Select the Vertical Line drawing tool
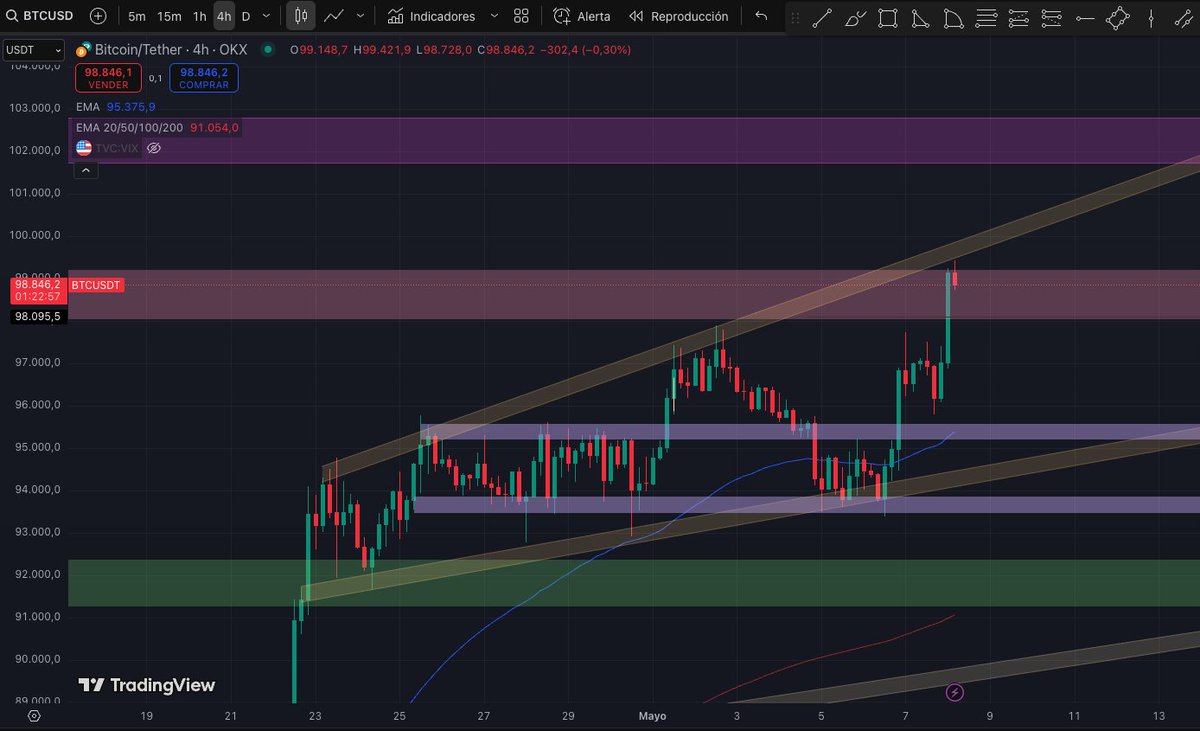1200x731 pixels. 1151,17
